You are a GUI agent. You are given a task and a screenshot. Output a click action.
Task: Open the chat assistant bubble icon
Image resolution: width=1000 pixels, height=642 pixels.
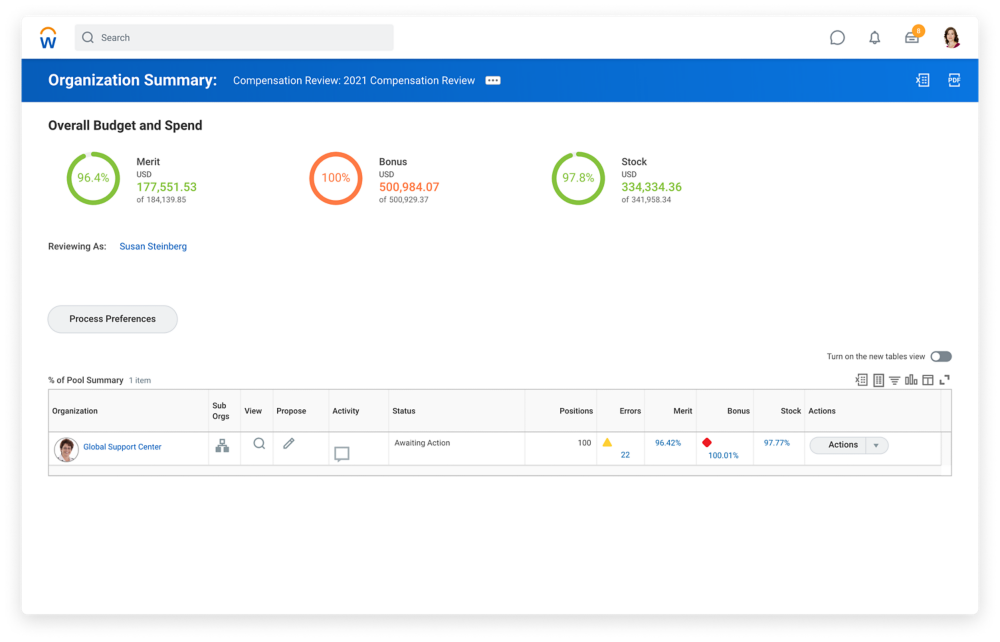point(837,38)
